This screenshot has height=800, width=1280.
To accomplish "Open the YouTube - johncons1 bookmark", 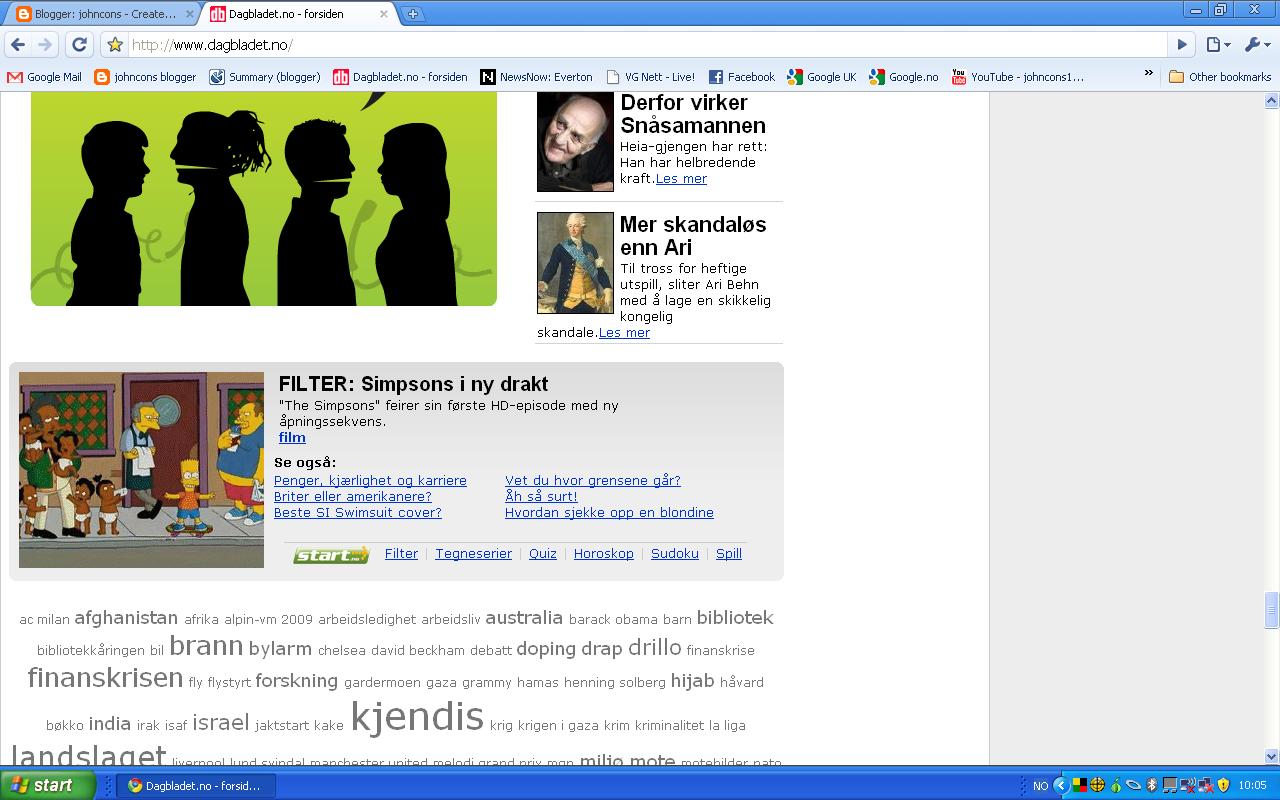I will tap(1018, 77).
